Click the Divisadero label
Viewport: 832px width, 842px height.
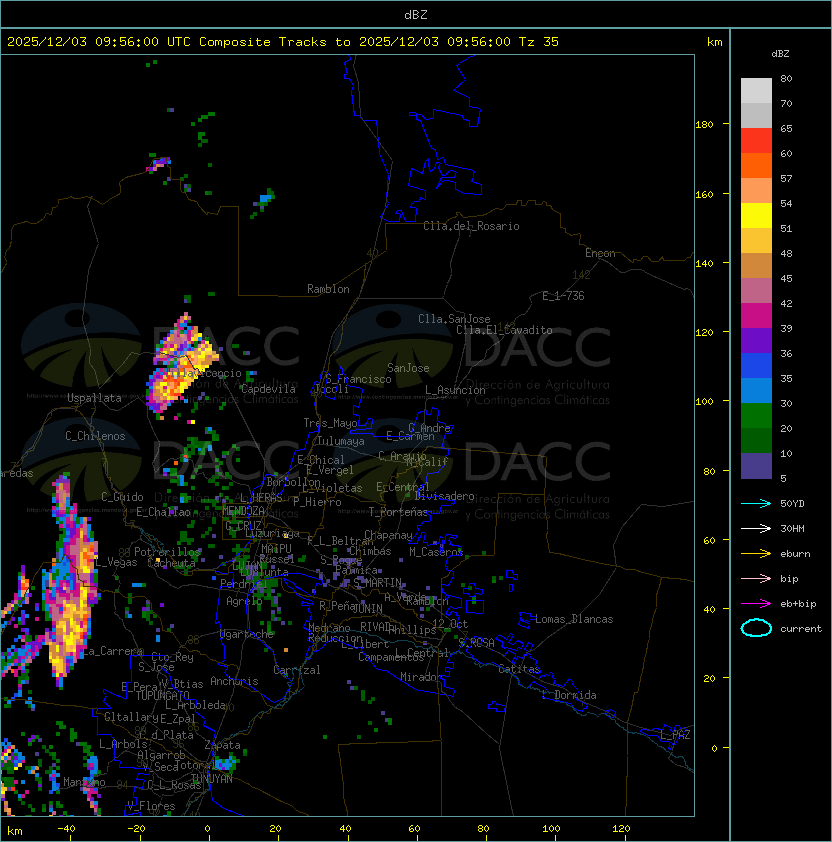444,496
